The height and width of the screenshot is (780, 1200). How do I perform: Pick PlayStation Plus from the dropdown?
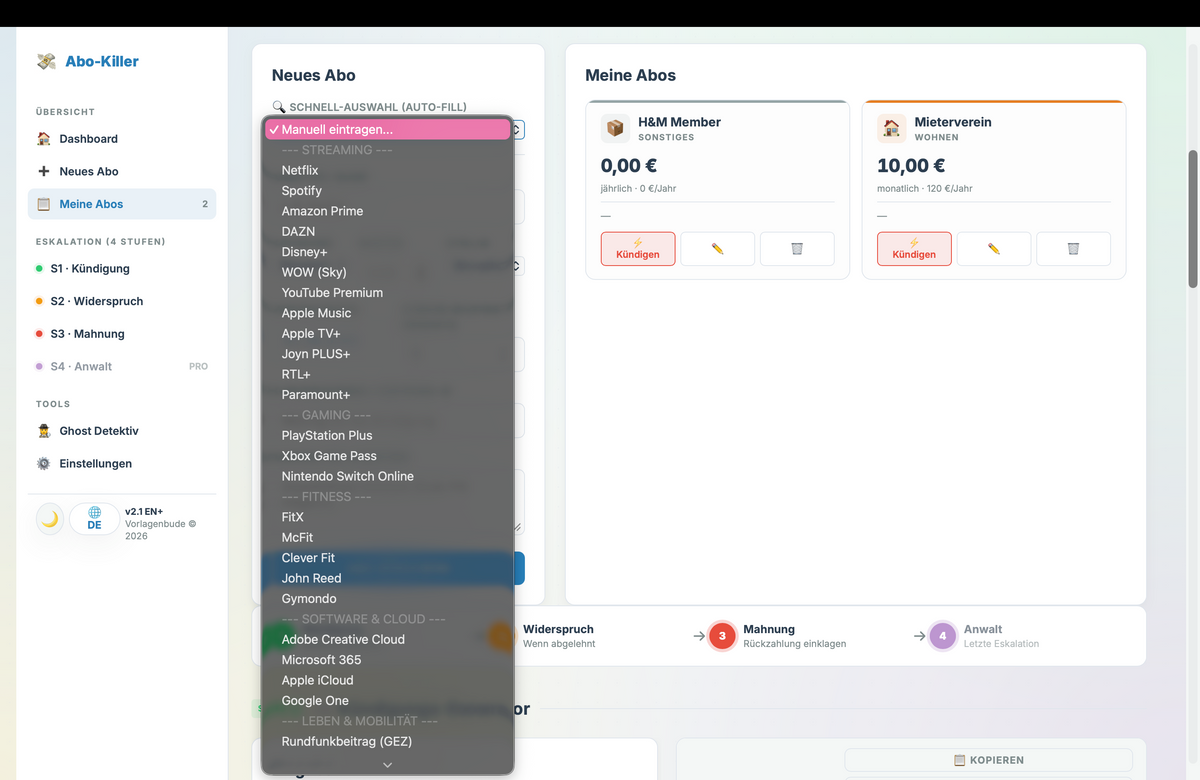[388, 435]
